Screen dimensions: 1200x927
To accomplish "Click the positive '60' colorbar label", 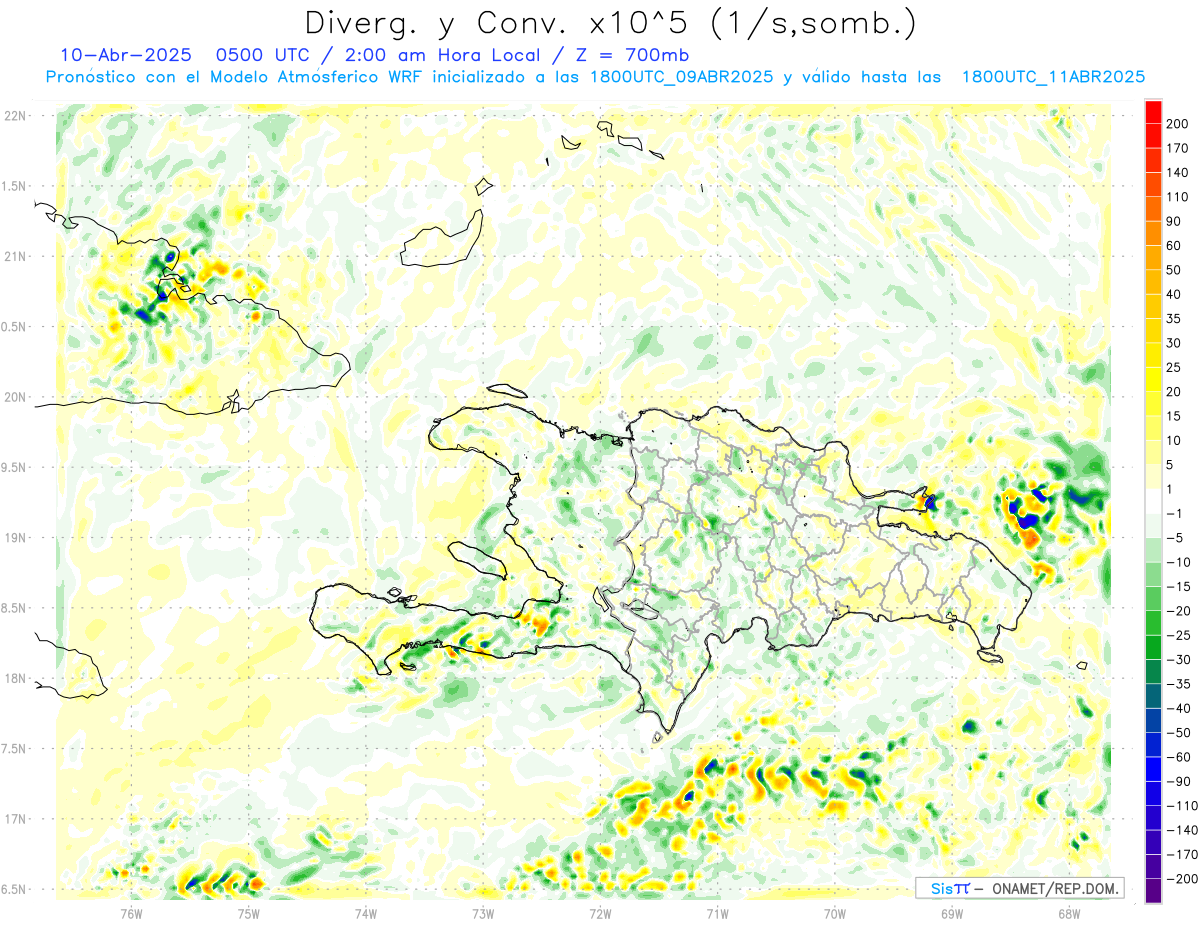I will coord(1174,246).
